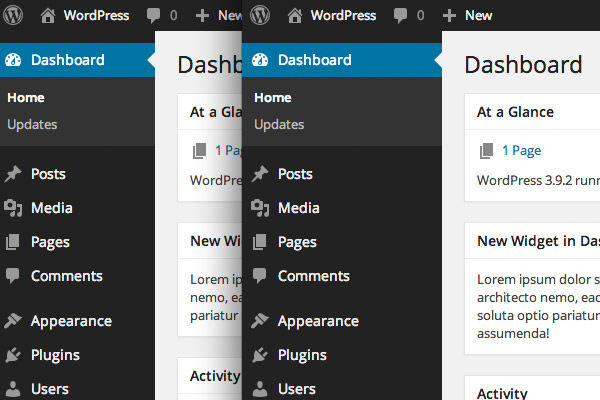Open Plugins plug icon in right sidebar
600x400 pixels.
259,355
